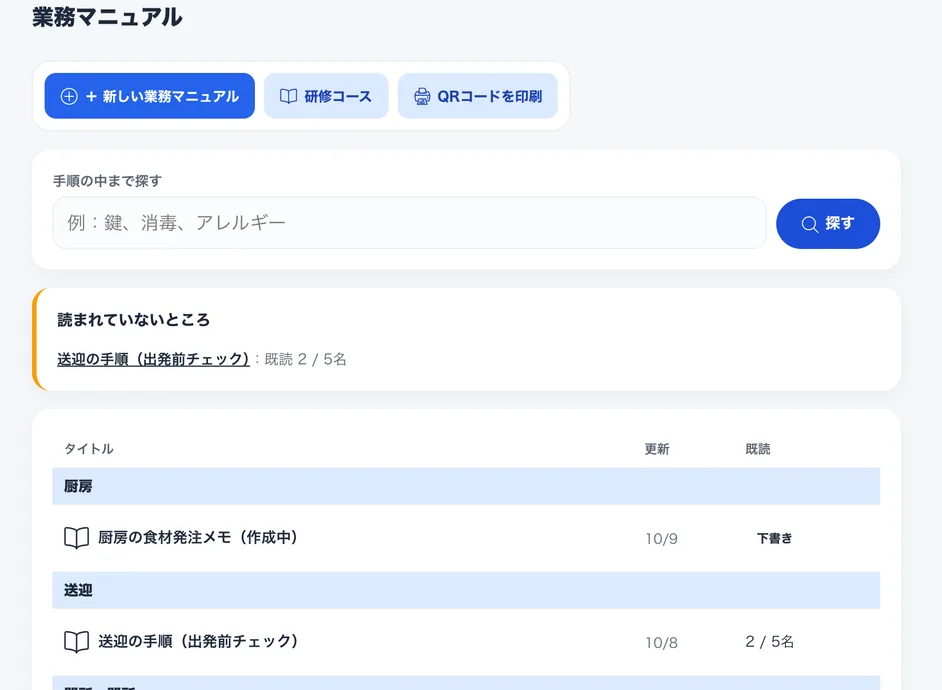Click the 10/9 update date
The image size is (942, 690).
(661, 539)
